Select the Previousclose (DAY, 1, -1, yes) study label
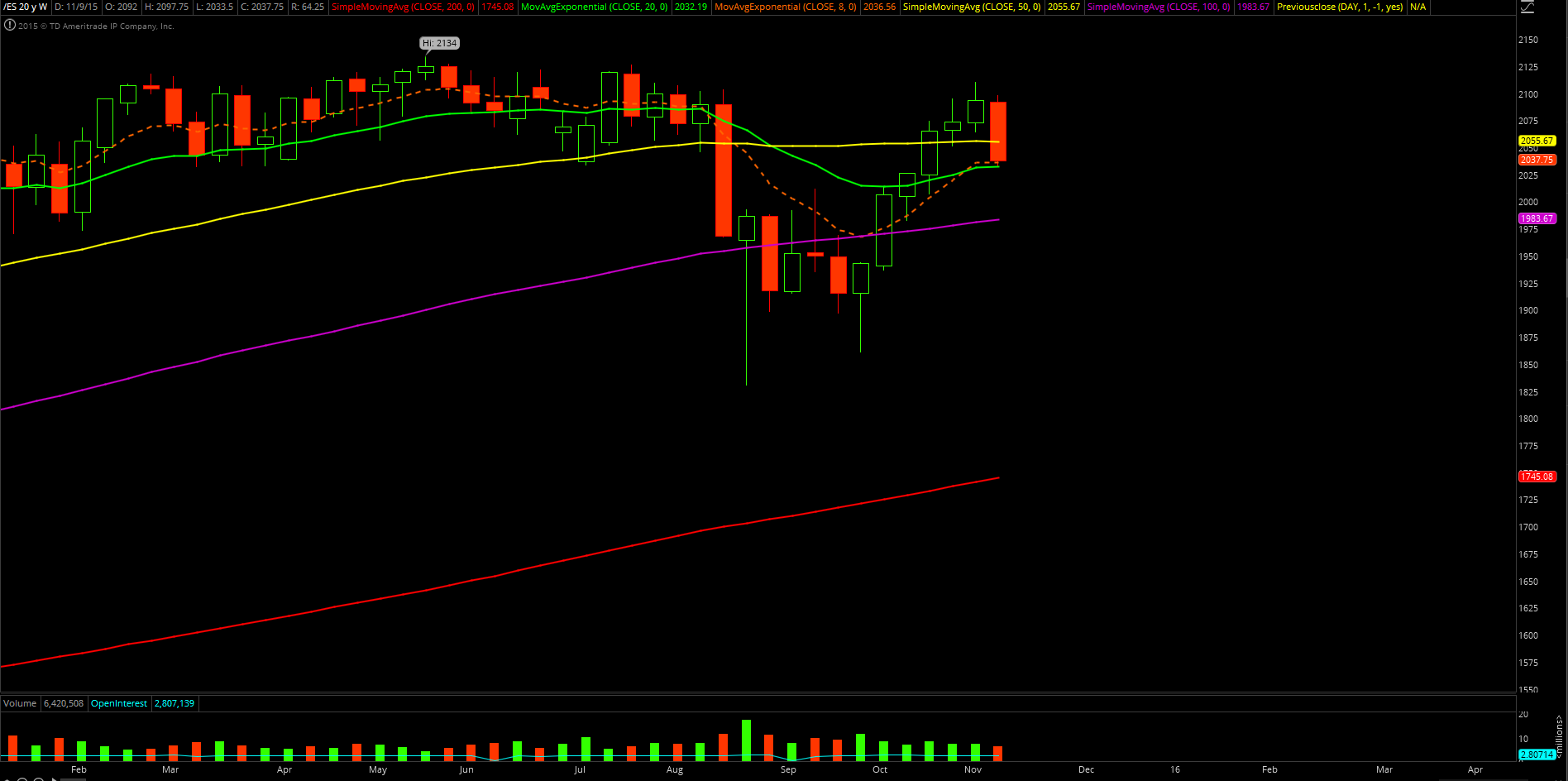The width and height of the screenshot is (1568, 781). pos(1340,7)
